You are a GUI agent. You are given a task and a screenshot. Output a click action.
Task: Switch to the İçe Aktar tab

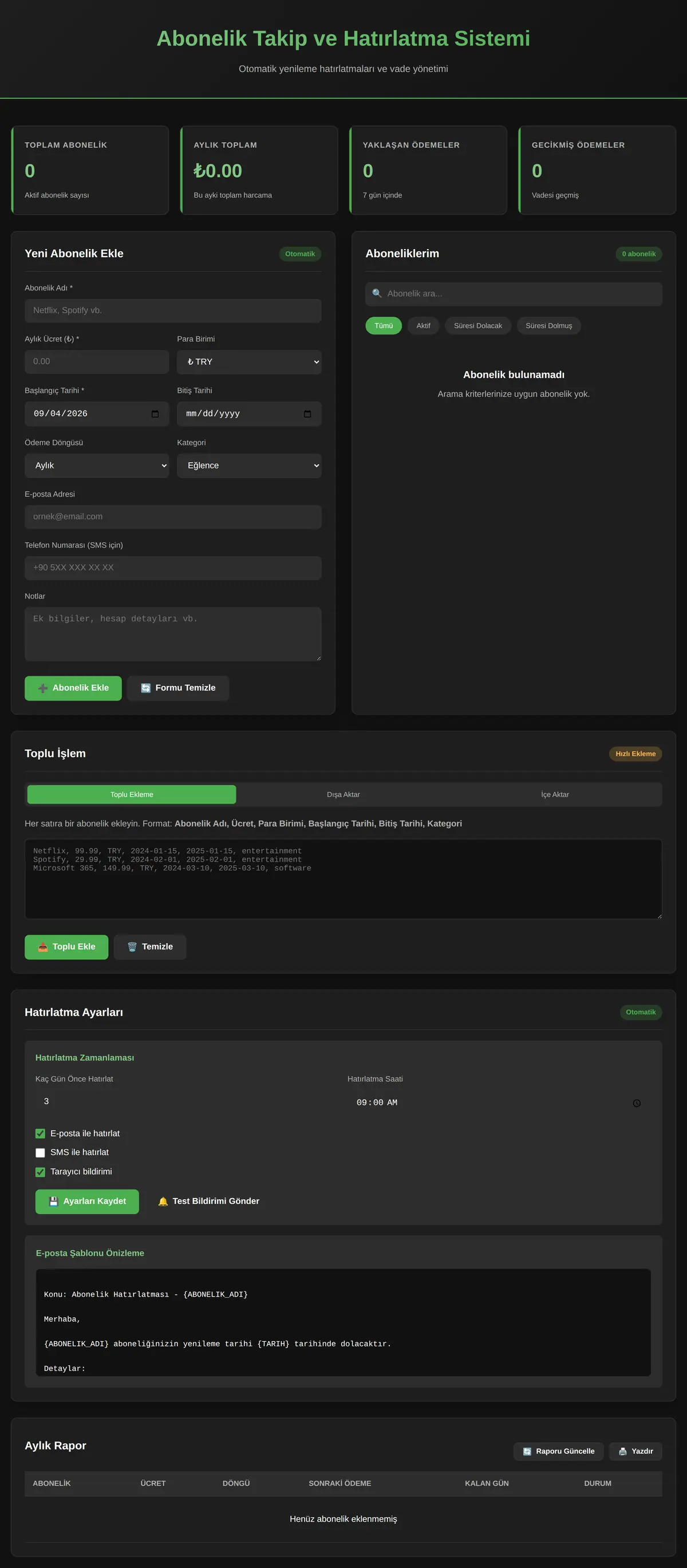click(x=555, y=794)
